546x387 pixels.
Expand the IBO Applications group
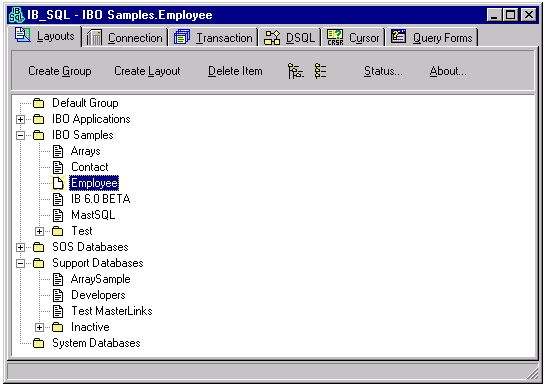tap(21, 119)
